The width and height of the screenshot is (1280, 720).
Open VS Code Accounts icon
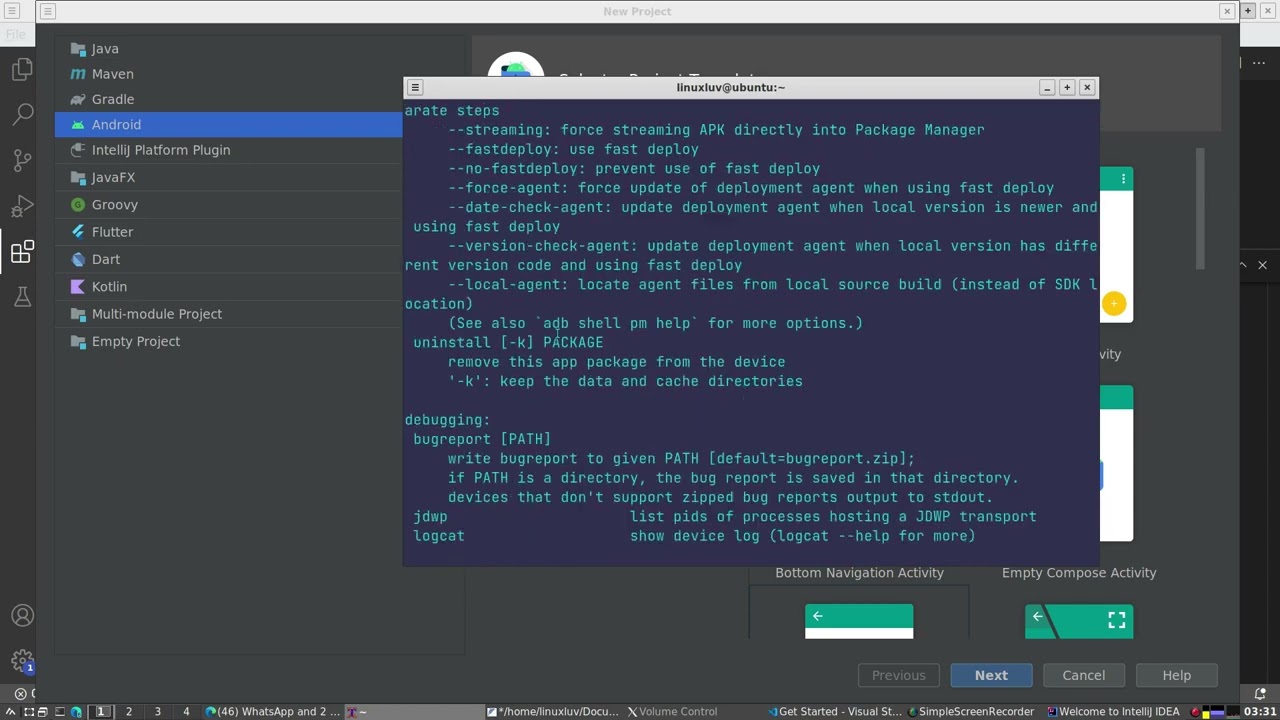22,616
